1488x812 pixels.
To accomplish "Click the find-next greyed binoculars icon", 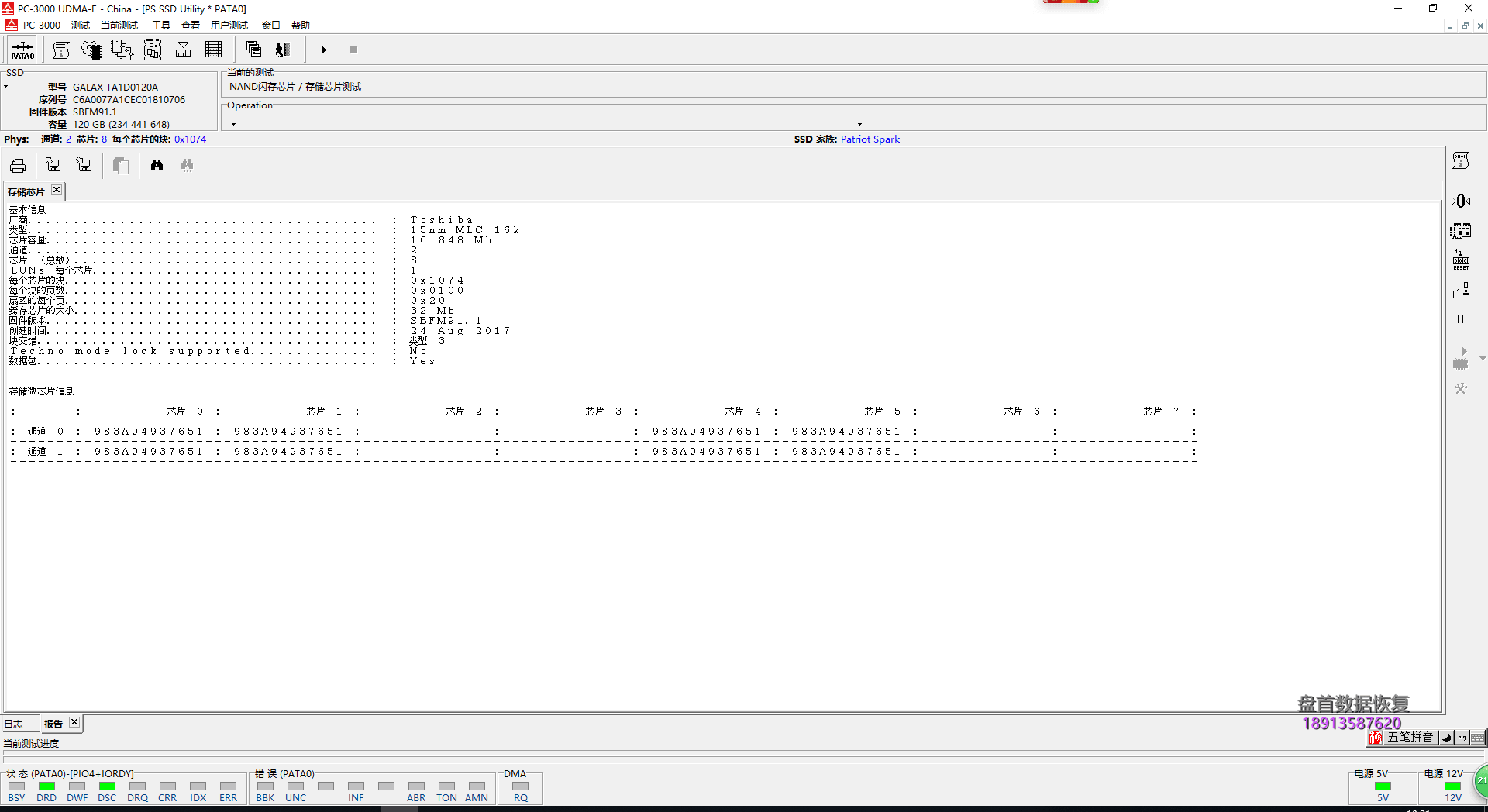I will coord(187,164).
